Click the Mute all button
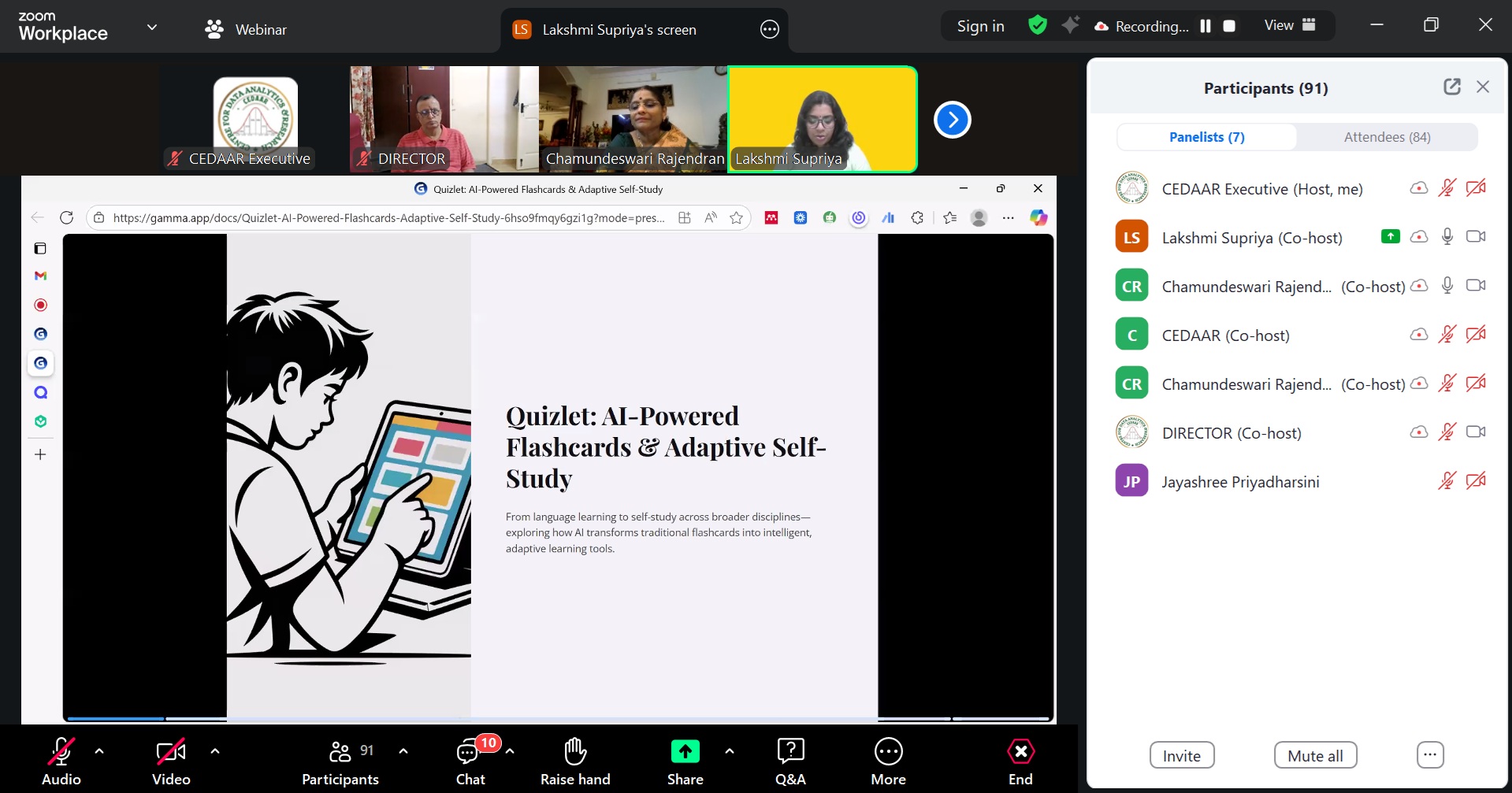Image resolution: width=1512 pixels, height=793 pixels. (1315, 756)
